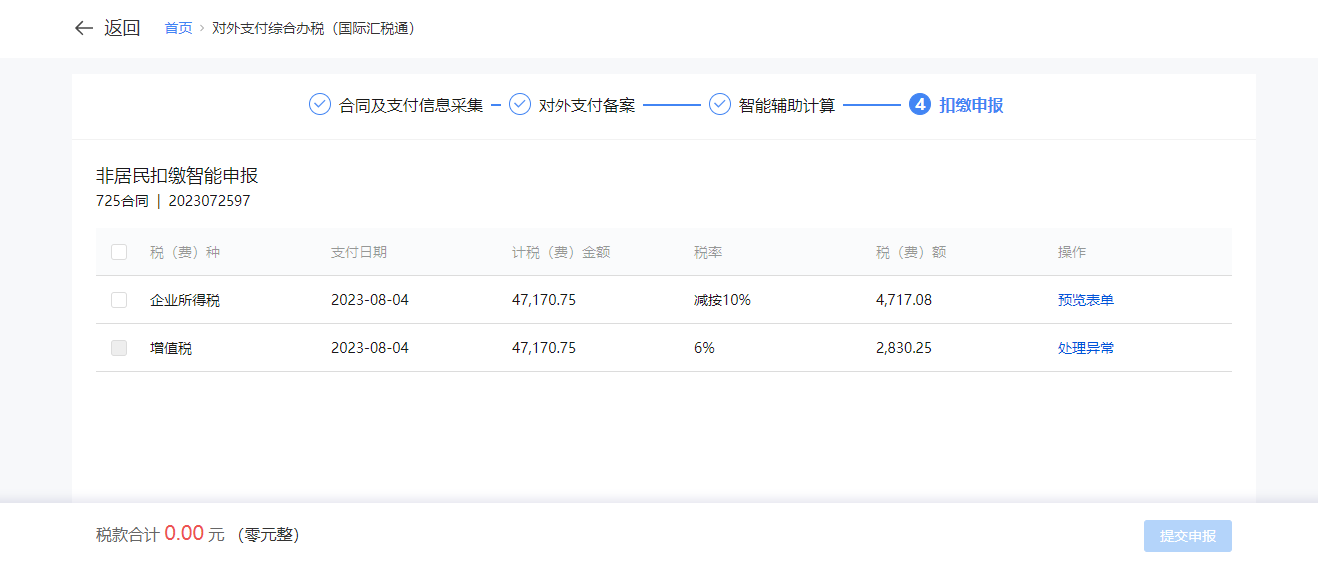Click 预览表单 for 企业所得税
Screen dimensions: 1318x561
click(1086, 300)
